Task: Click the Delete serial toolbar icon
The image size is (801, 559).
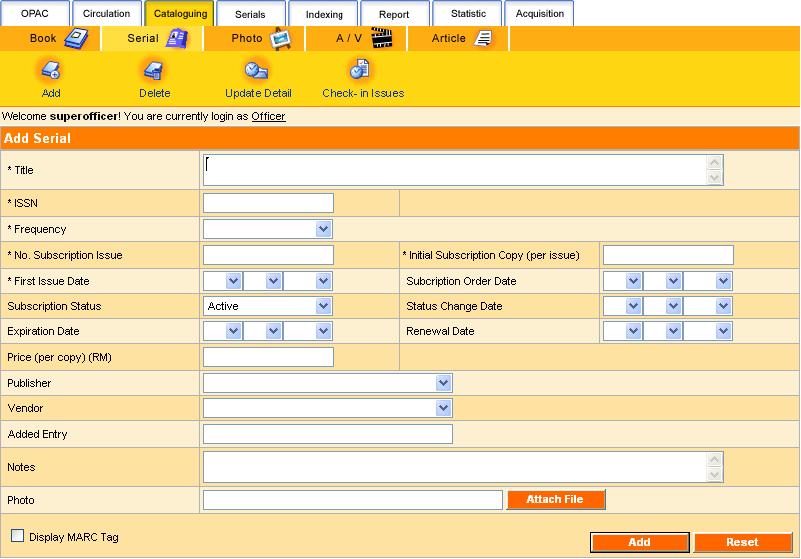Action: point(154,71)
